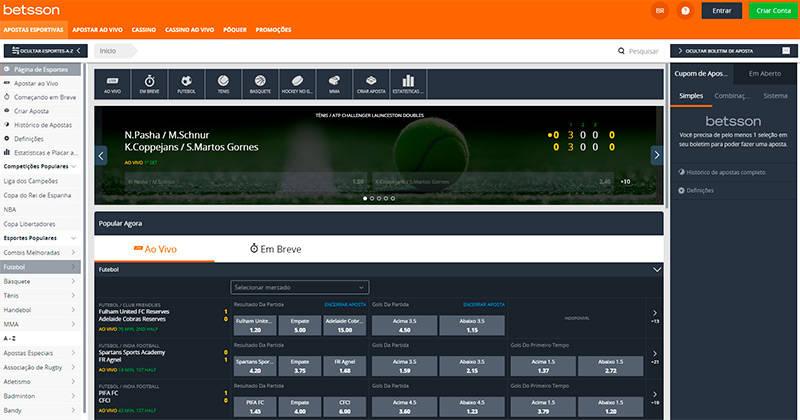Collapse Competições Populares section
The image size is (800, 420).
73,166
